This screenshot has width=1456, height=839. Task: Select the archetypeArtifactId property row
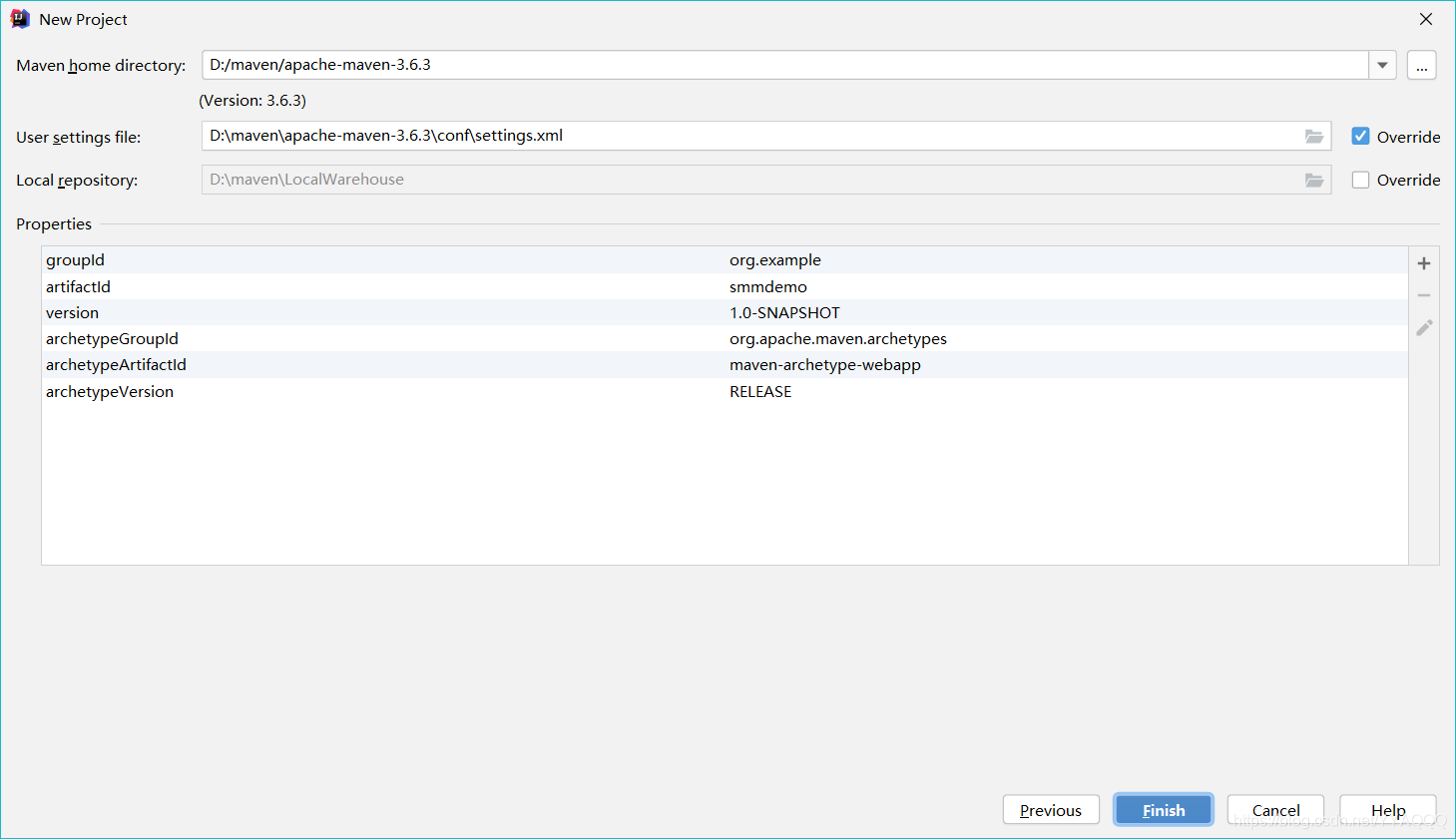(725, 365)
